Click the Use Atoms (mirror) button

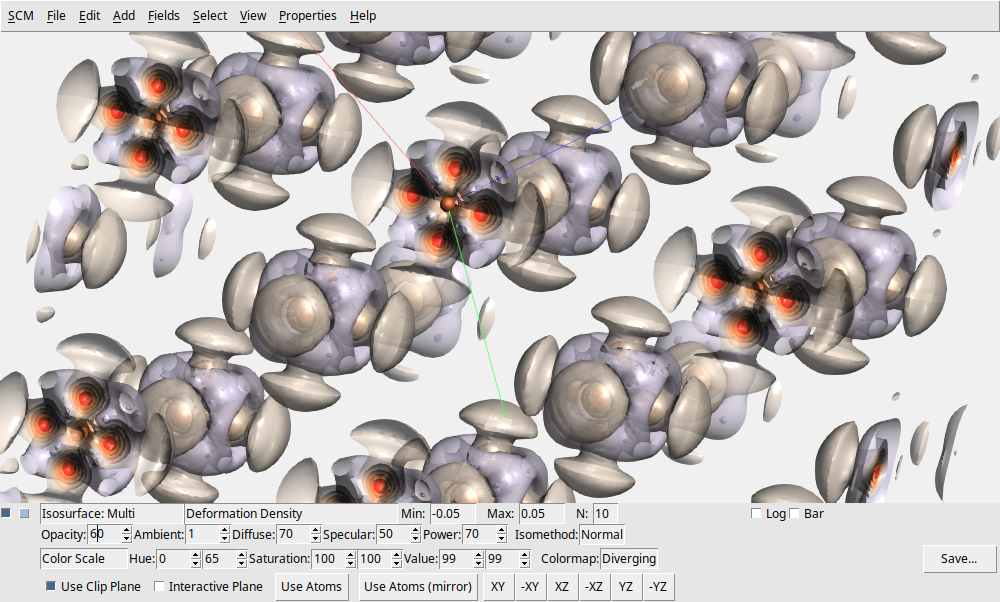click(417, 586)
